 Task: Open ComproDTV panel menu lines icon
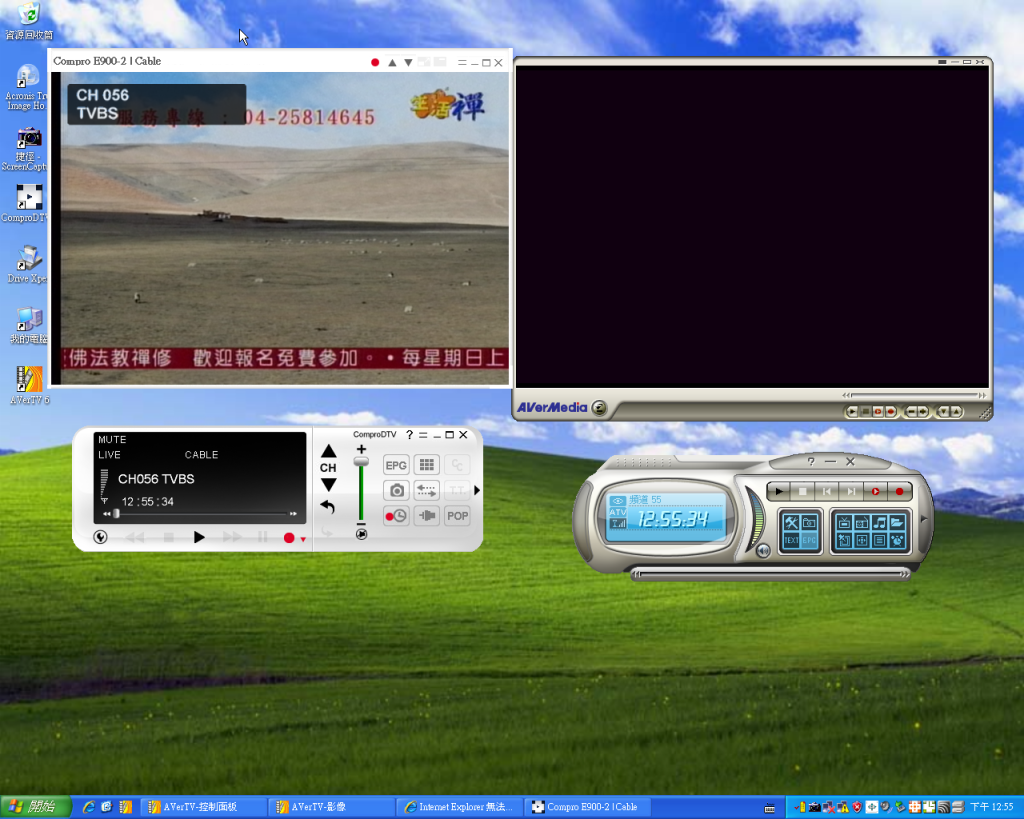point(423,435)
